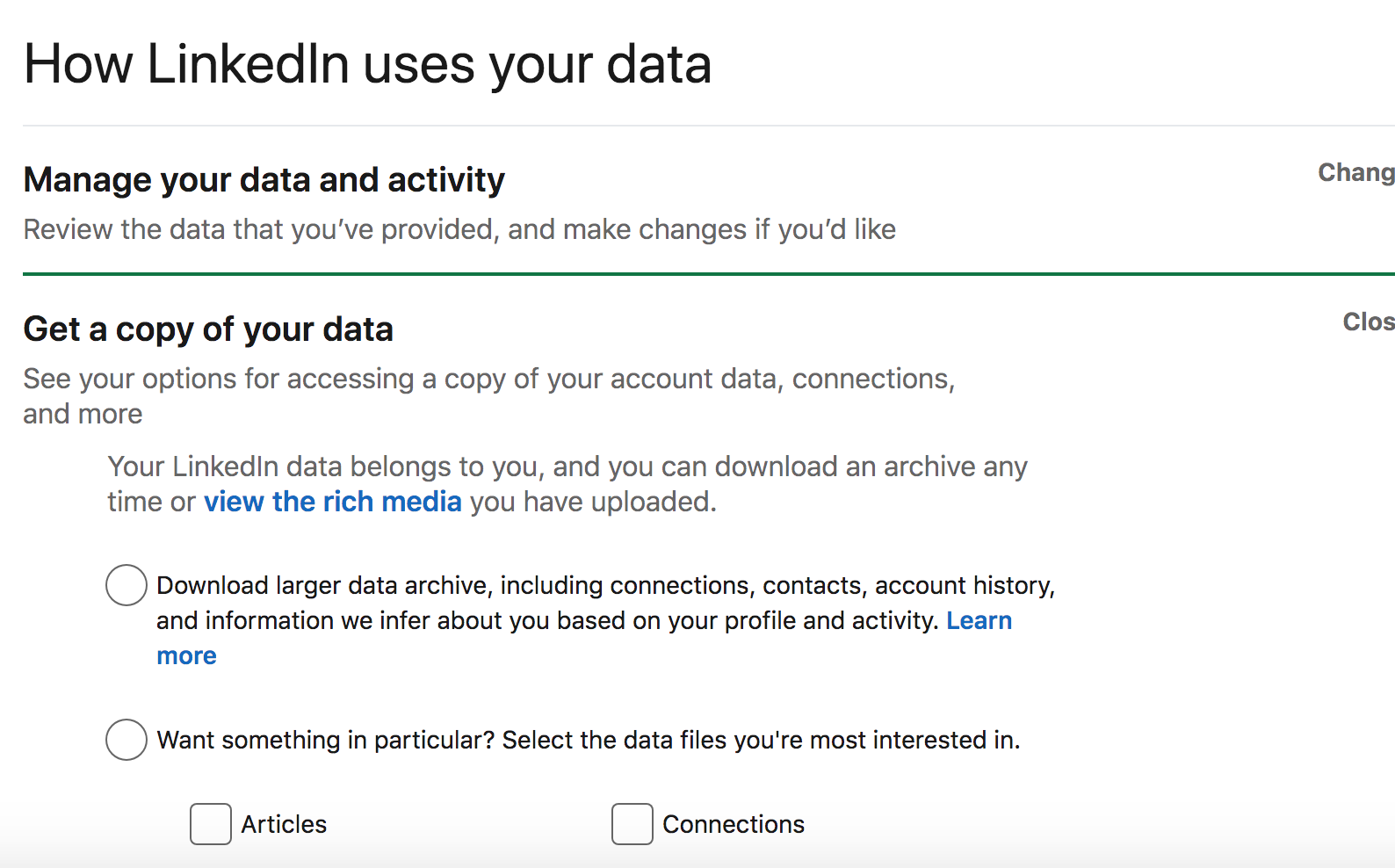Enable the Connections checkbox
1395x868 pixels.
[x=632, y=824]
